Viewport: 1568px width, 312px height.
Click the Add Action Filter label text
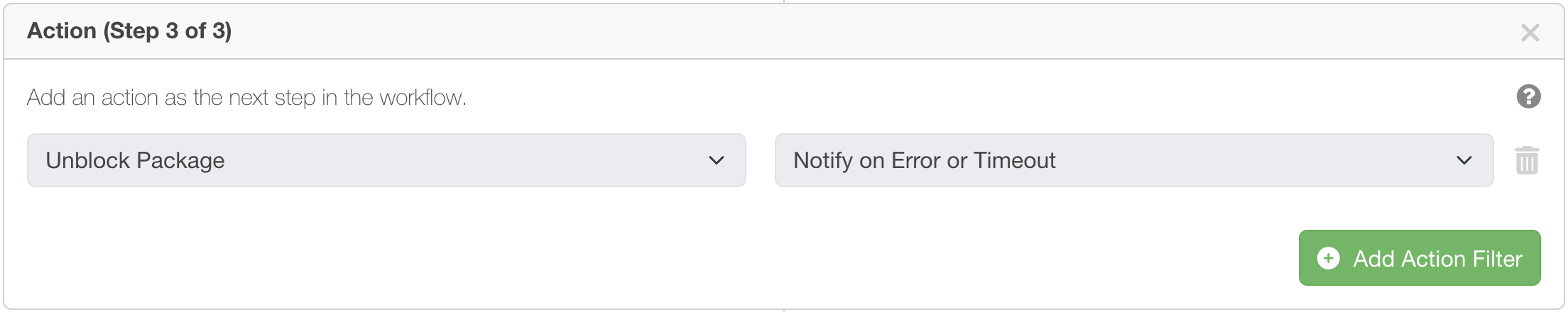click(1437, 258)
